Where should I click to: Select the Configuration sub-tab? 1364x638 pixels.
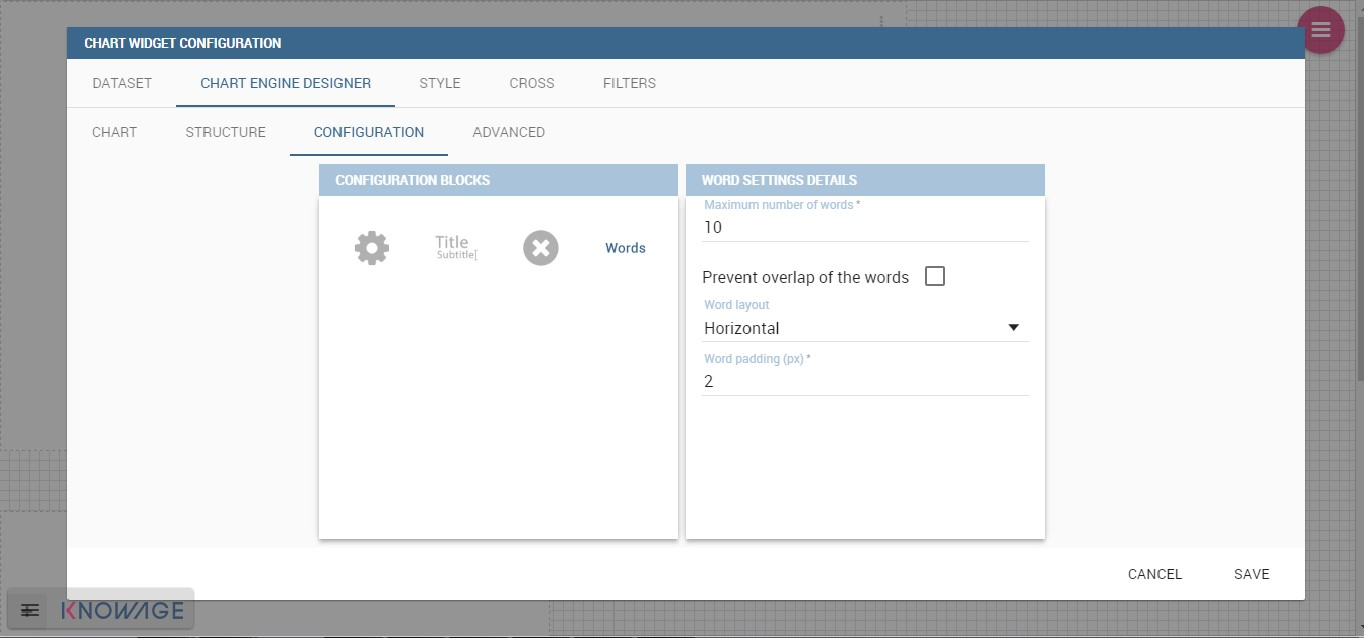pyautogui.click(x=369, y=132)
